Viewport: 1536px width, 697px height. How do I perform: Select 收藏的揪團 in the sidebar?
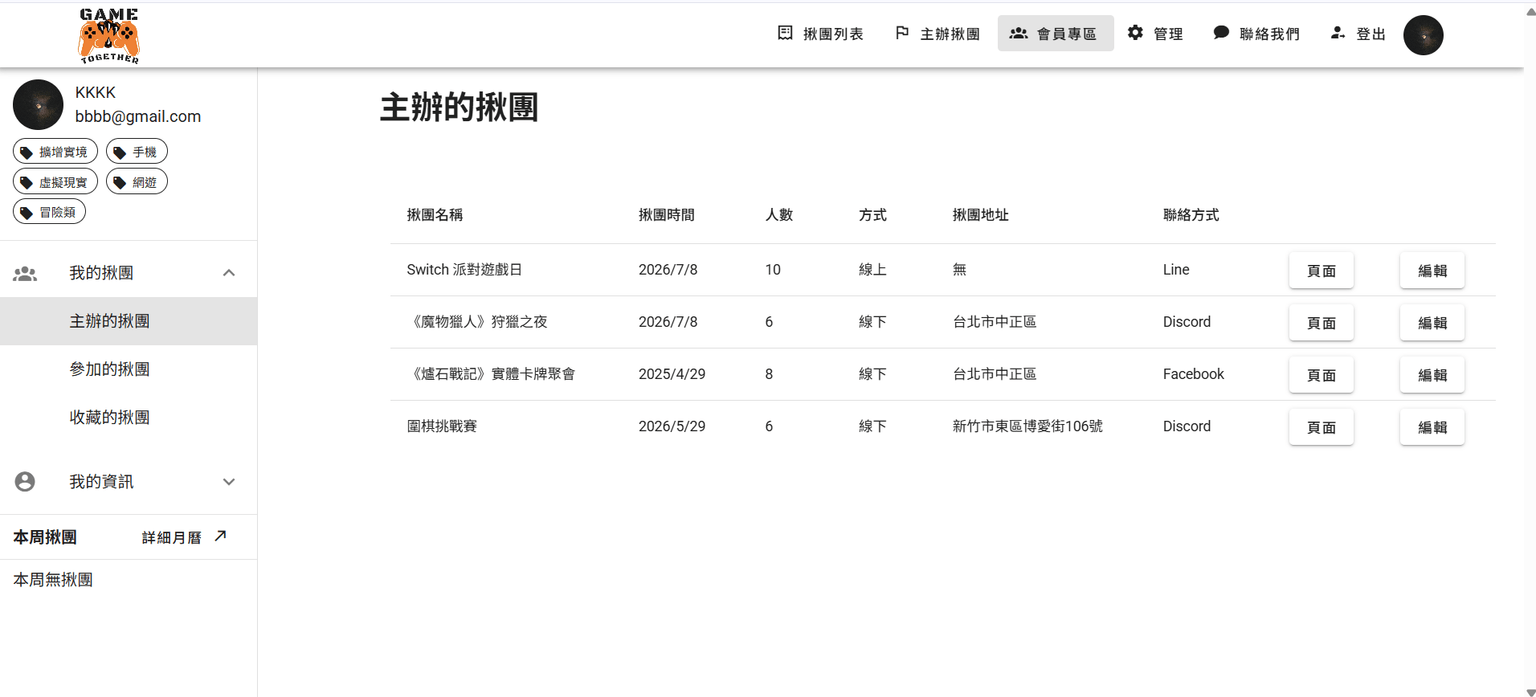[128, 417]
